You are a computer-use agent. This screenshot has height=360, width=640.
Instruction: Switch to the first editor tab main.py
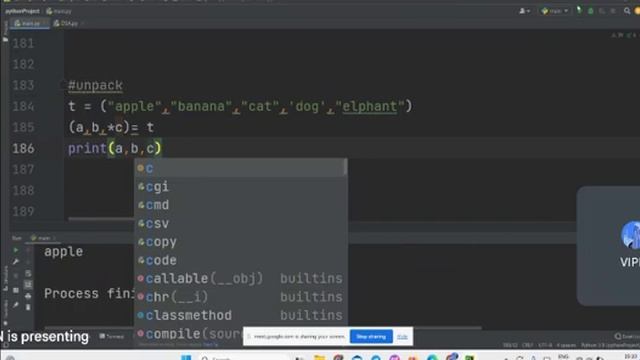29,24
